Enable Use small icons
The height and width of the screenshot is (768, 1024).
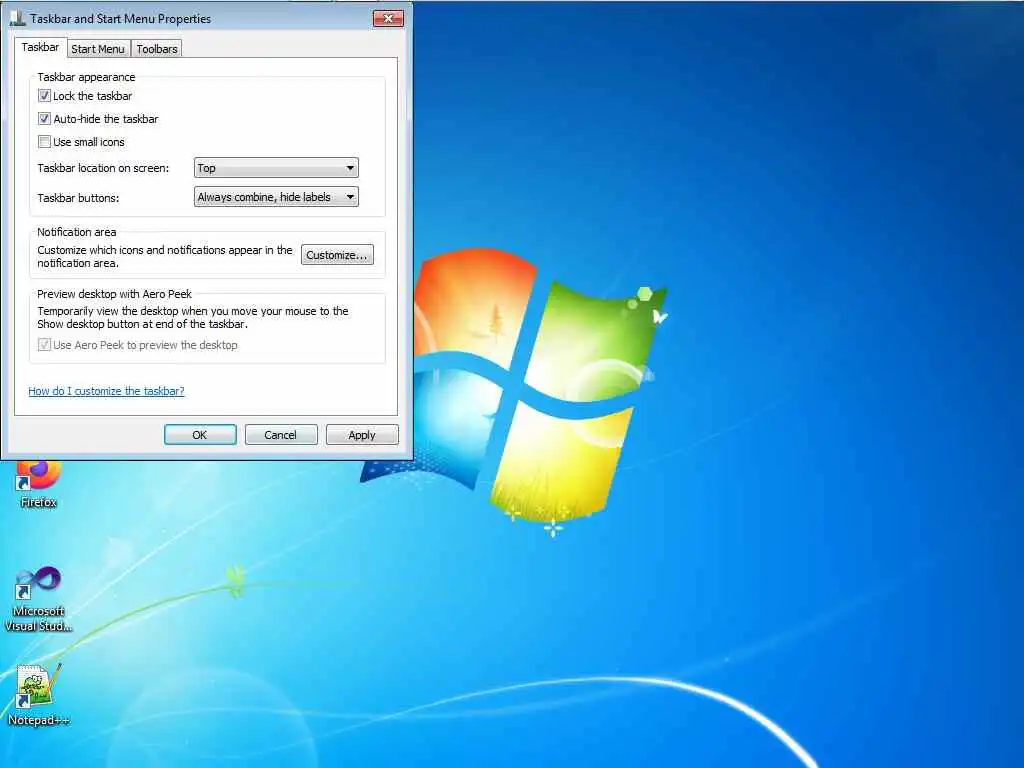coord(44,142)
